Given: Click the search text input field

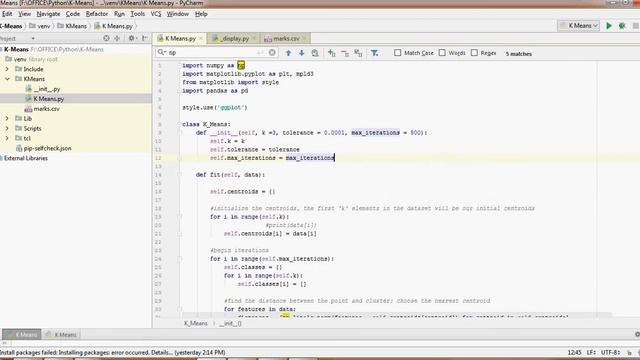Looking at the screenshot, I should coord(216,52).
